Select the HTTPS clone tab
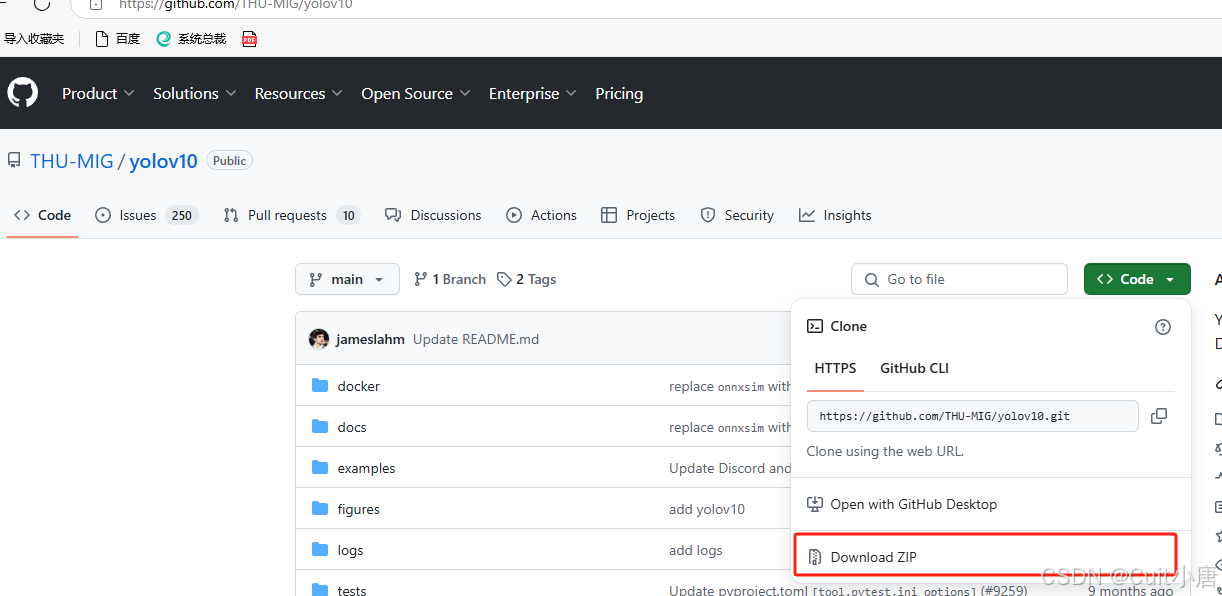 click(x=835, y=368)
